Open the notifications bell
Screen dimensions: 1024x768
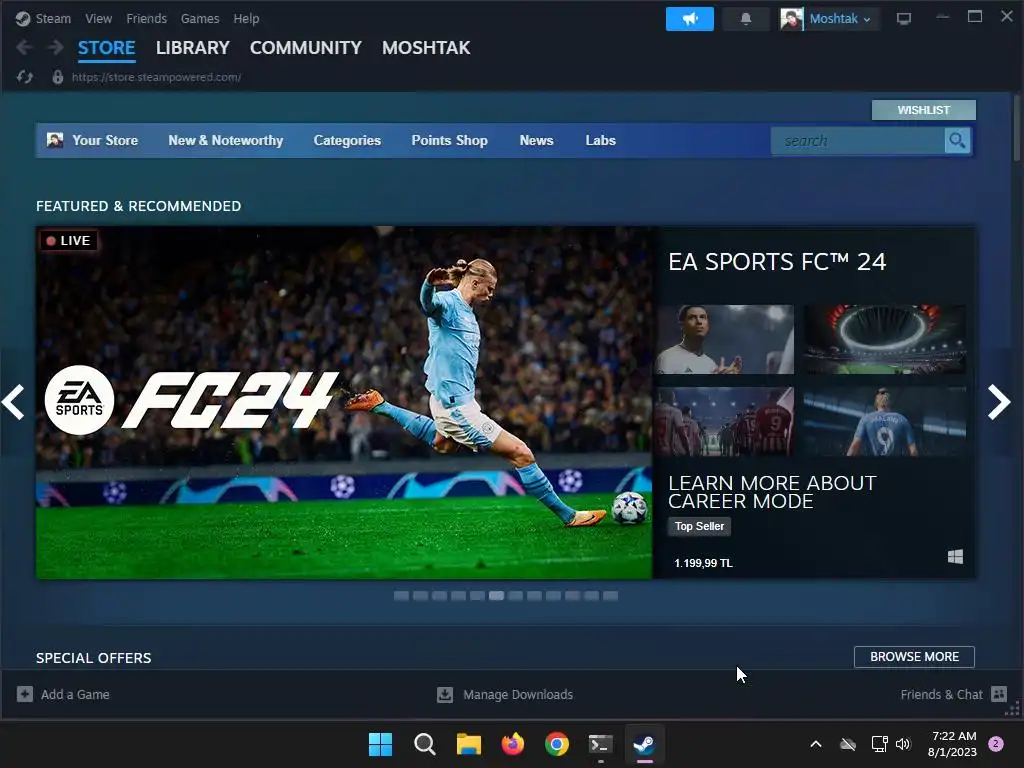746,19
